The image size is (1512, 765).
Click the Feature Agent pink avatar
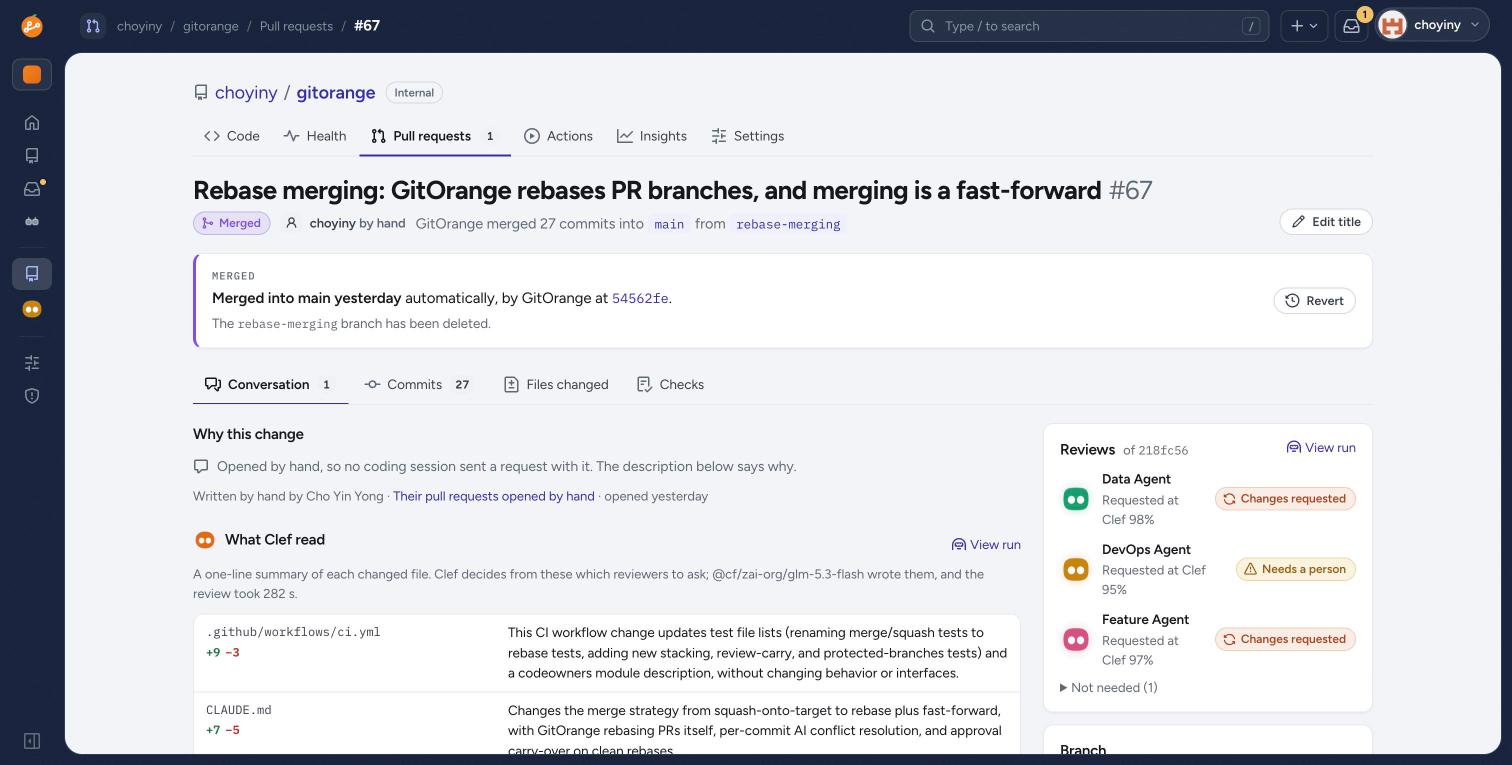click(x=1076, y=639)
